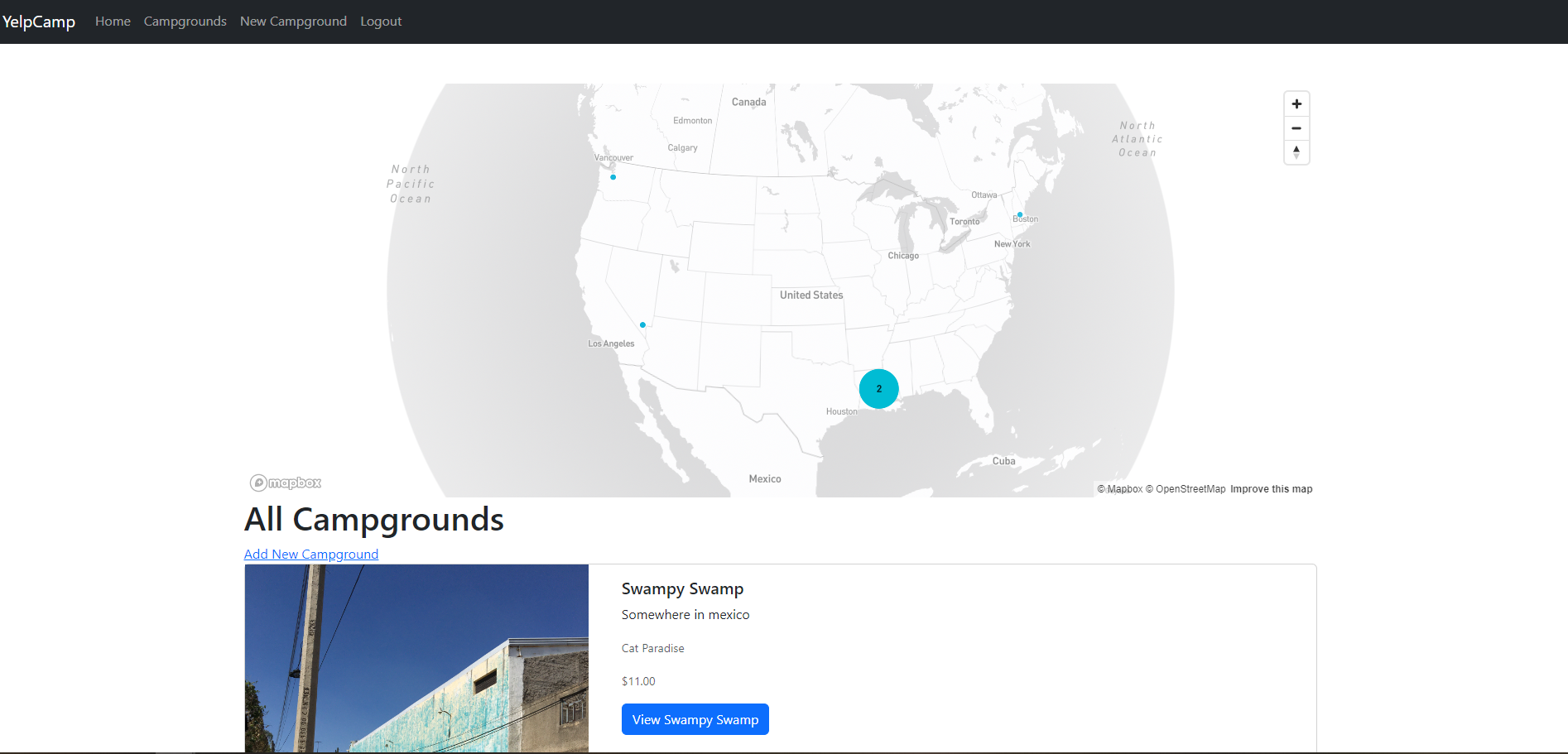Follow the Add New Campground link
Viewport: 1568px width, 754px height.
[311, 554]
